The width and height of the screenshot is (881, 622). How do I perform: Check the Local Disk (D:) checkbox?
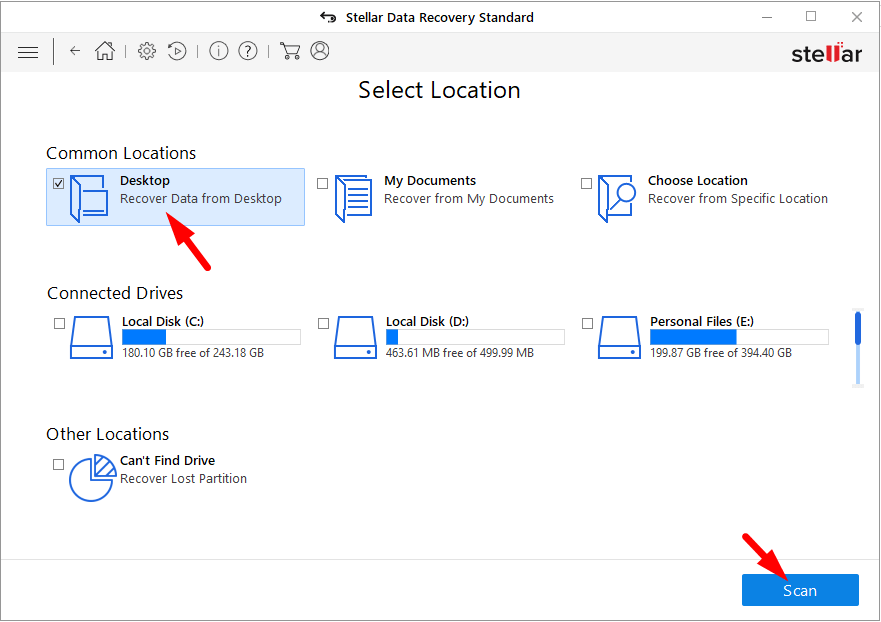[x=324, y=324]
